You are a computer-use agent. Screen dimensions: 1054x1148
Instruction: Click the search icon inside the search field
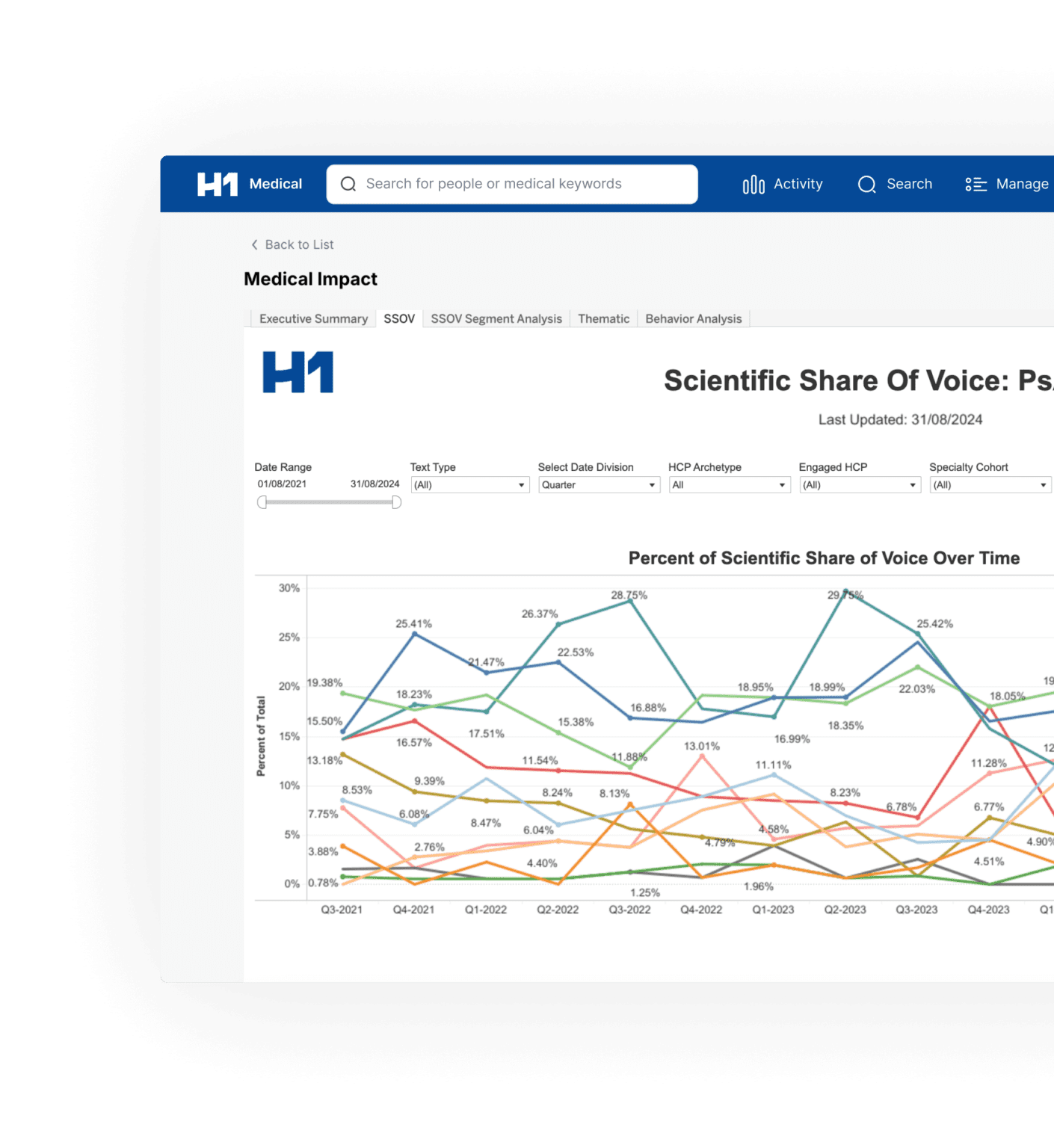pyautogui.click(x=348, y=183)
